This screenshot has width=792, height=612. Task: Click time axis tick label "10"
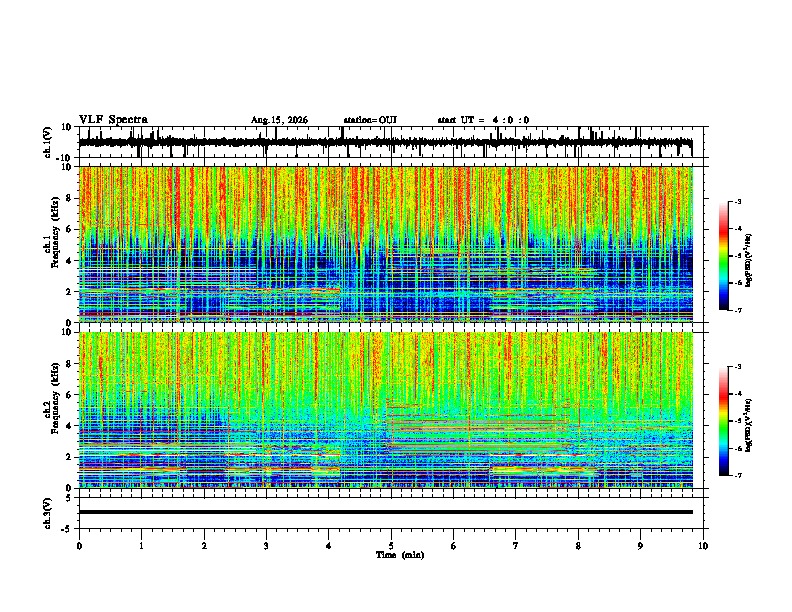pos(703,546)
